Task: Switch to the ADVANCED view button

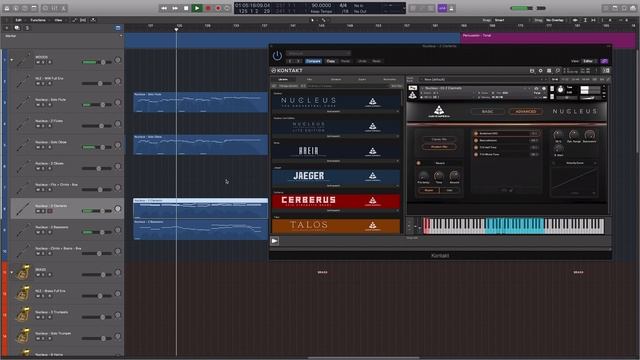Action: (x=525, y=111)
